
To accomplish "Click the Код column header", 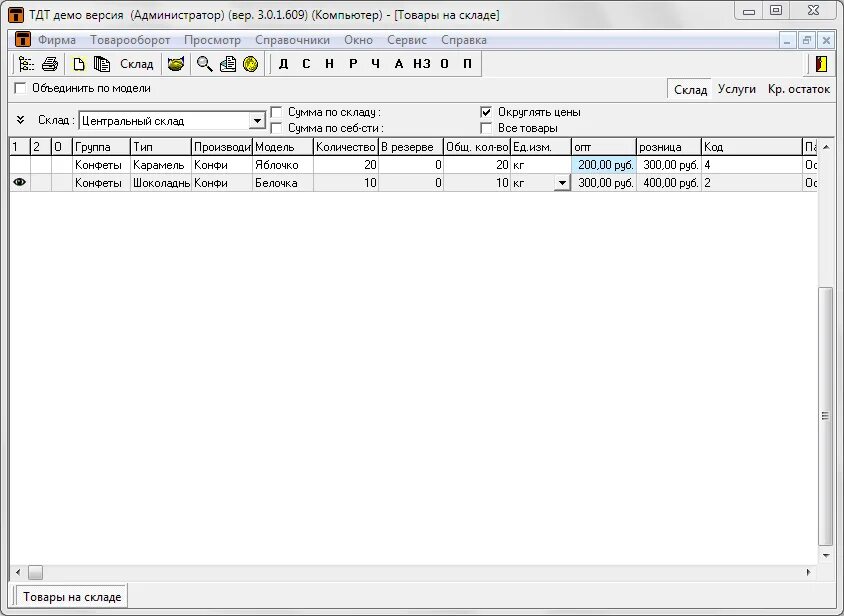I will (x=751, y=147).
